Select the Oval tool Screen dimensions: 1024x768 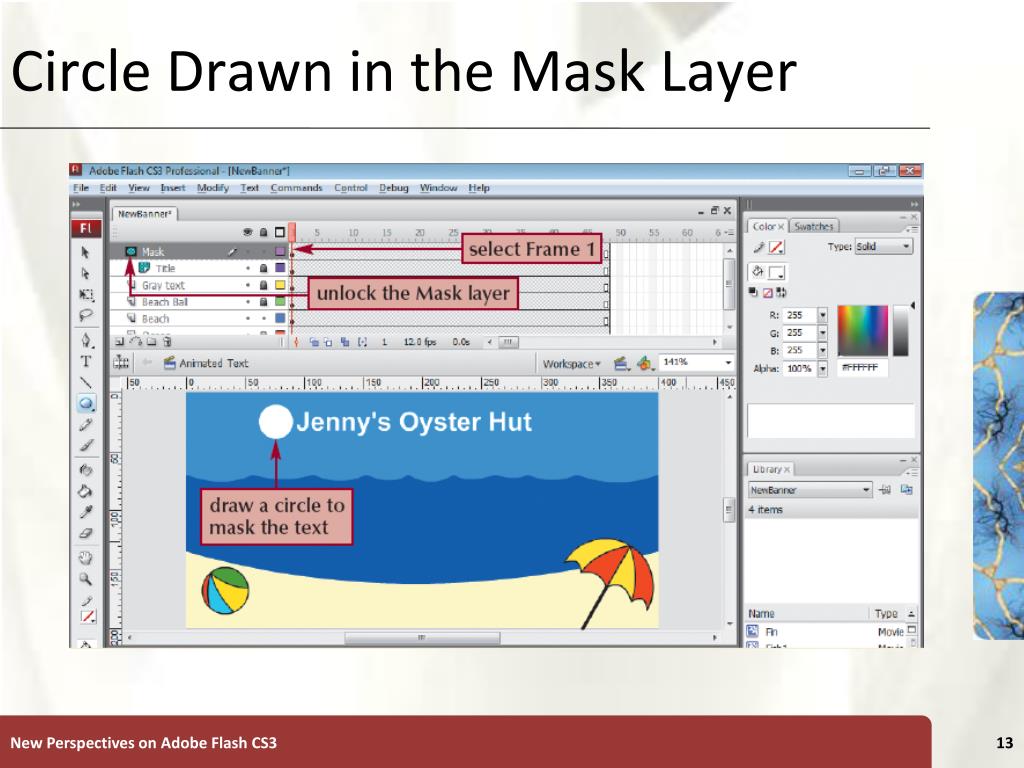pos(86,403)
